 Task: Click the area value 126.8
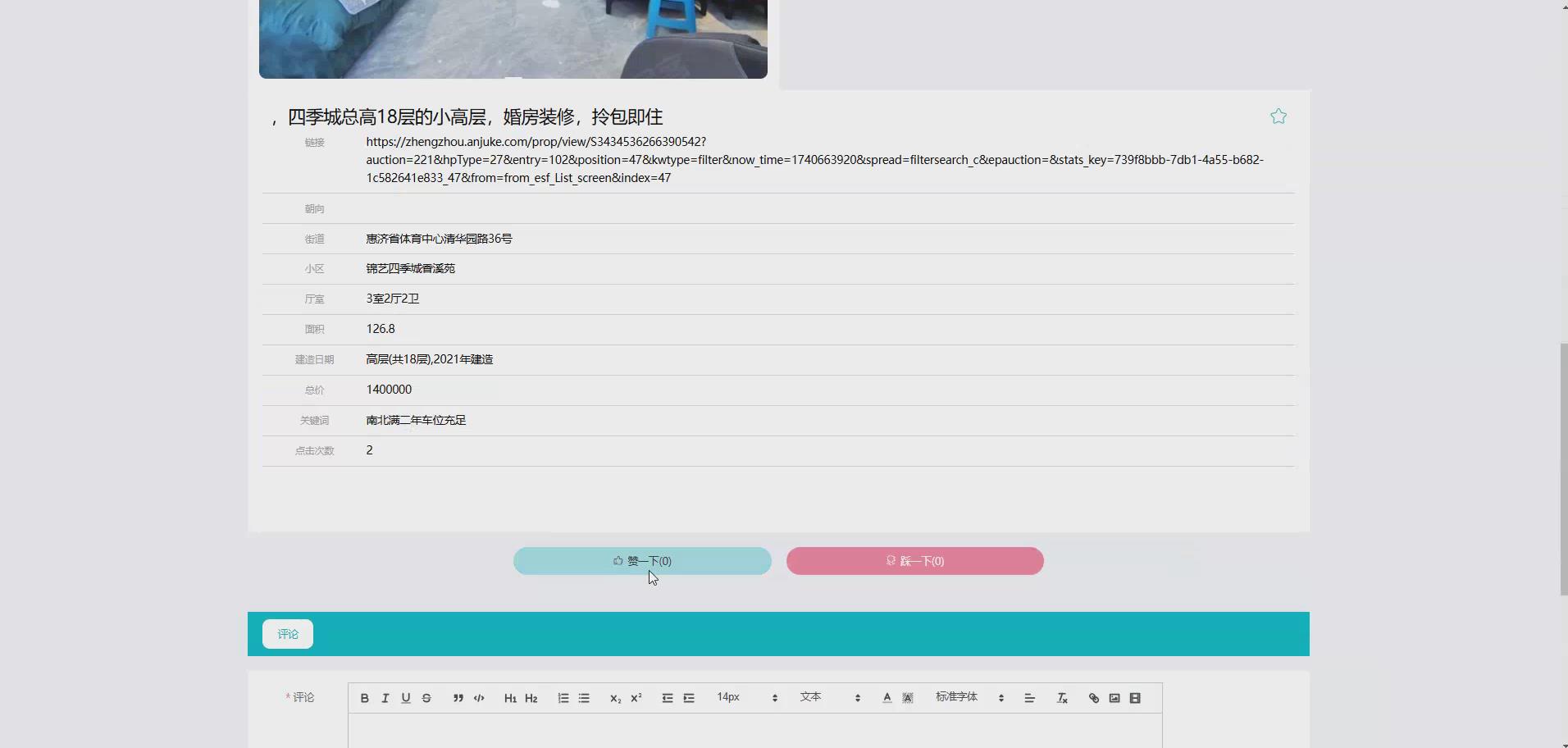[381, 329]
